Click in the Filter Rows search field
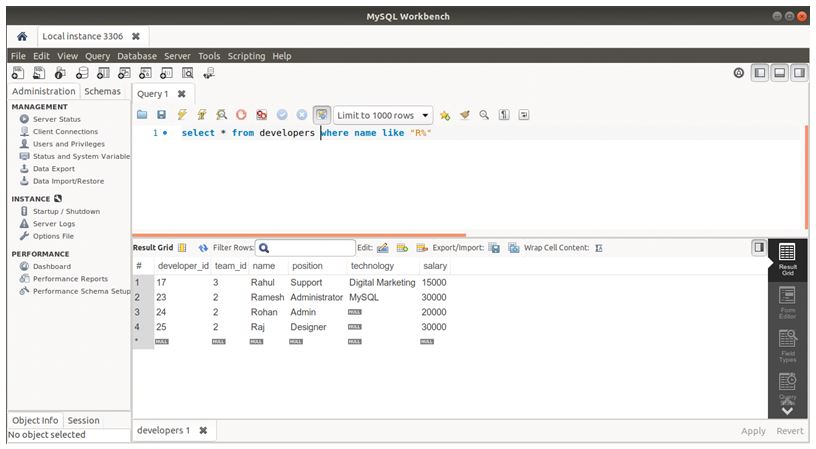Screen dimensions: 816x449 click(305, 248)
